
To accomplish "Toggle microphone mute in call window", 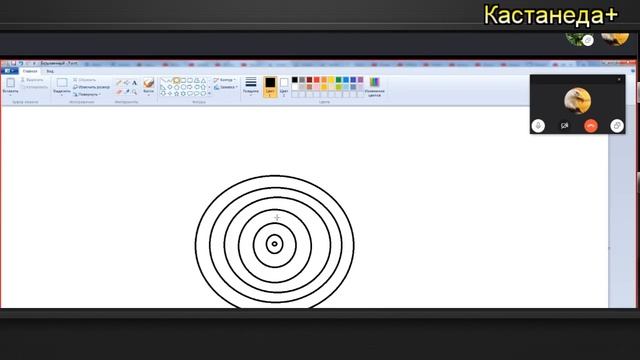I will pyautogui.click(x=538, y=126).
